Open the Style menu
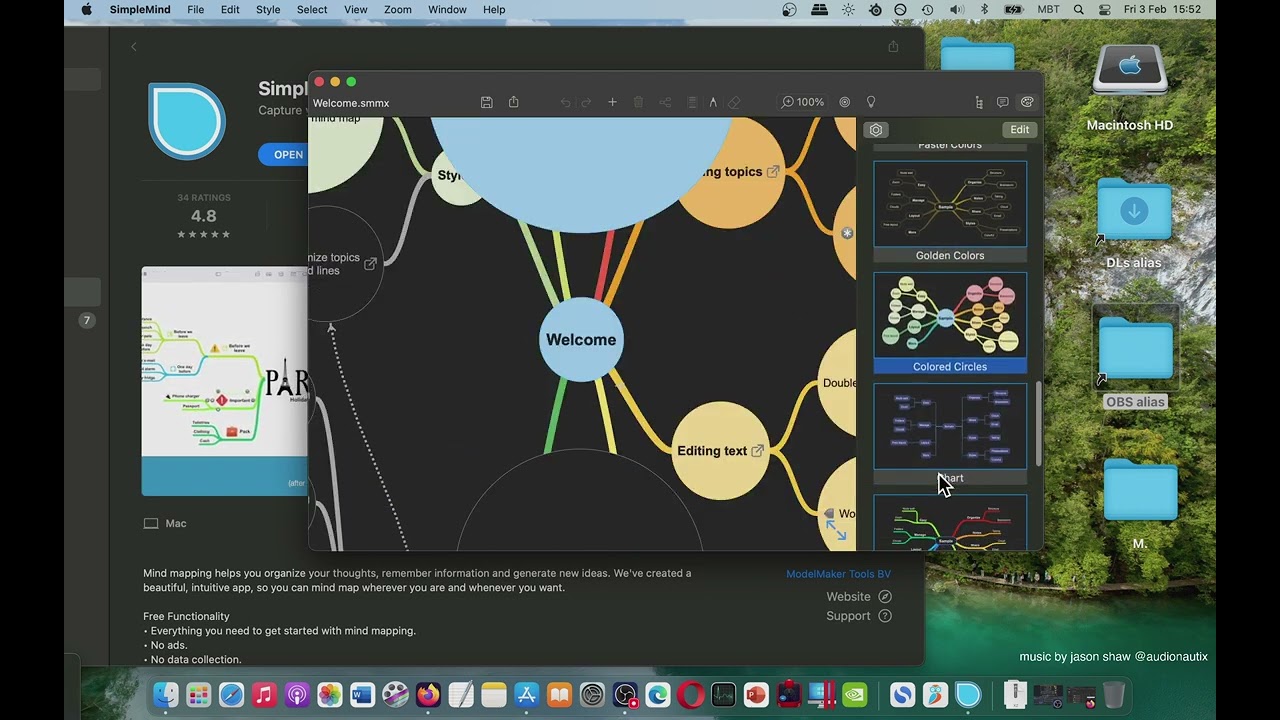 pyautogui.click(x=268, y=9)
